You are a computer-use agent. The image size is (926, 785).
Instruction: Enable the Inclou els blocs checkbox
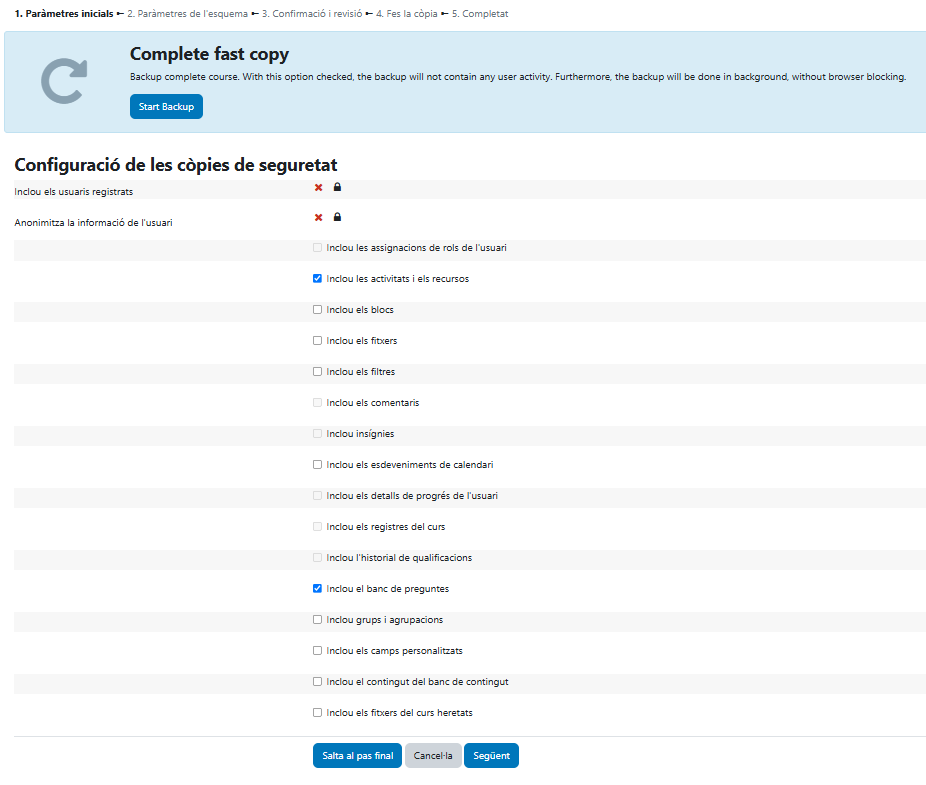pos(318,310)
